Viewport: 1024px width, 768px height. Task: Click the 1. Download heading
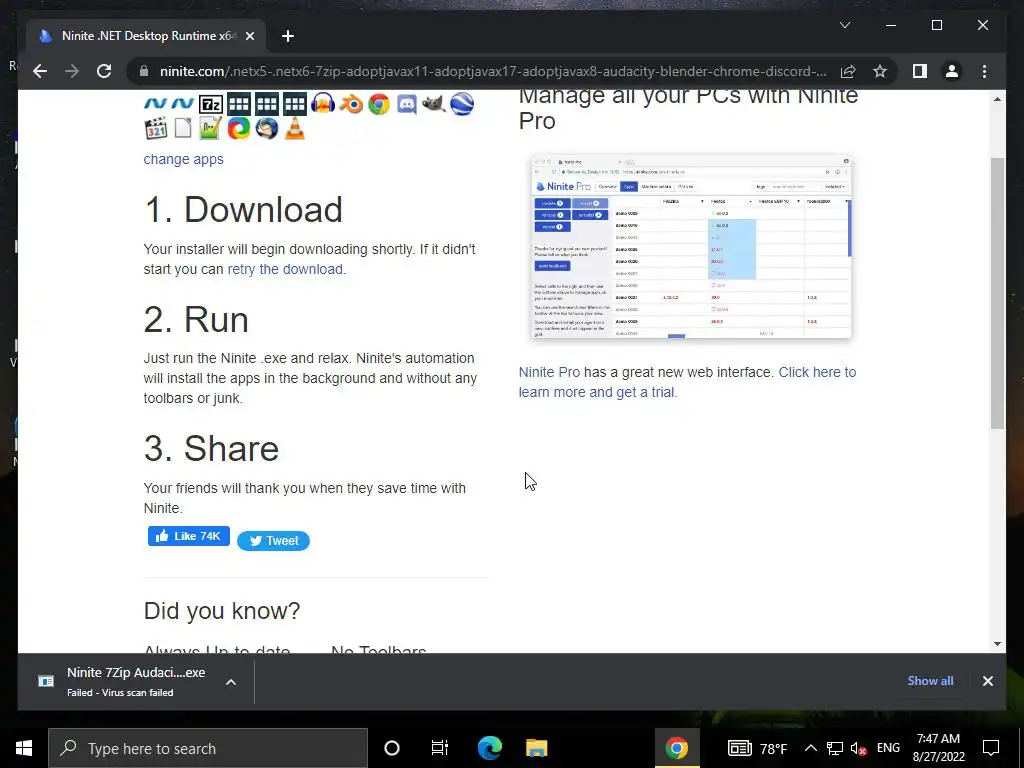click(243, 210)
